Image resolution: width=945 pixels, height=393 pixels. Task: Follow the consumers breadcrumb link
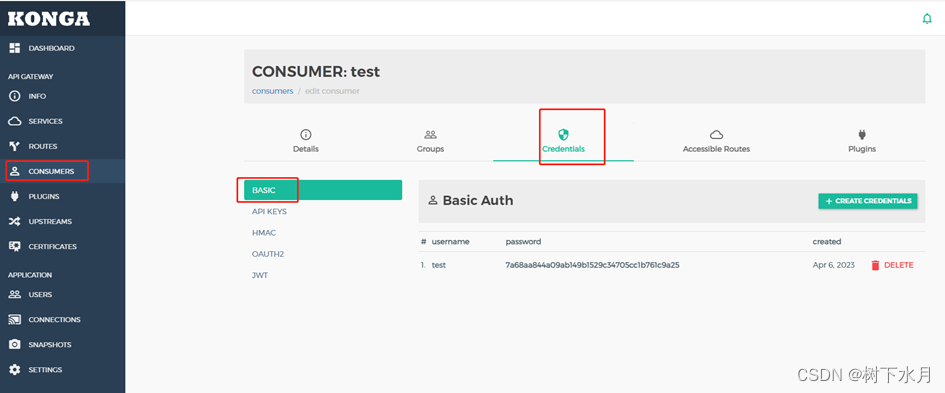[x=272, y=91]
